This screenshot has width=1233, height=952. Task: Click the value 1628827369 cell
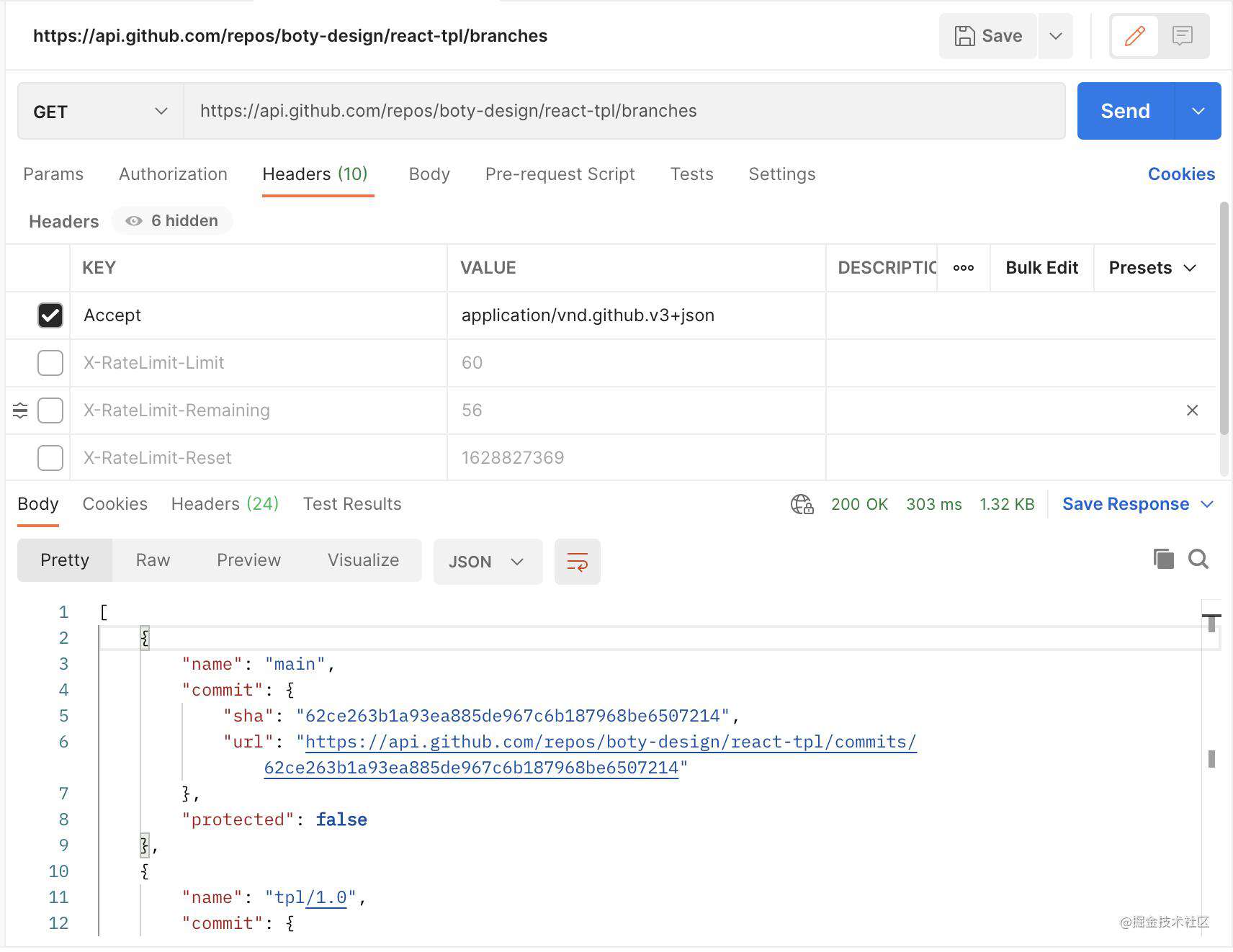click(x=637, y=458)
